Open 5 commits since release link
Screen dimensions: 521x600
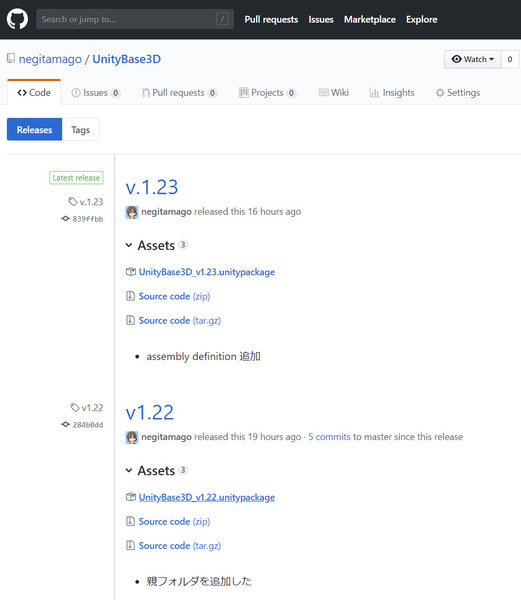(x=329, y=437)
